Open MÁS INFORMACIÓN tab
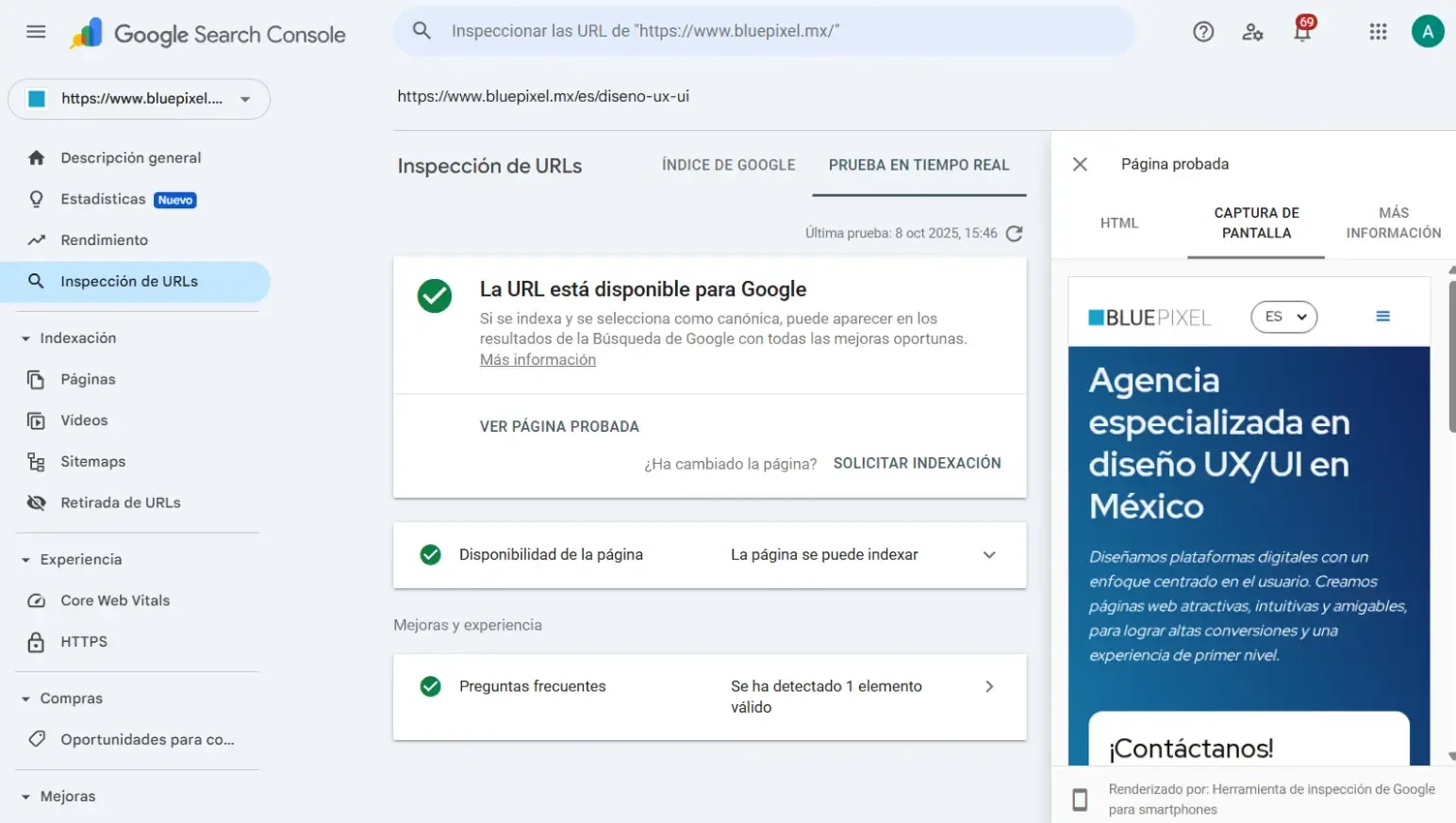Image resolution: width=1456 pixels, height=823 pixels. (x=1393, y=223)
